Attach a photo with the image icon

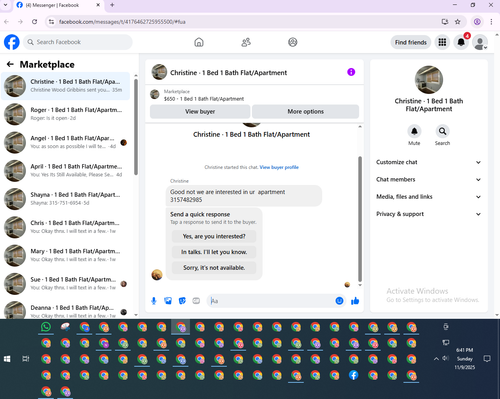[x=168, y=301]
